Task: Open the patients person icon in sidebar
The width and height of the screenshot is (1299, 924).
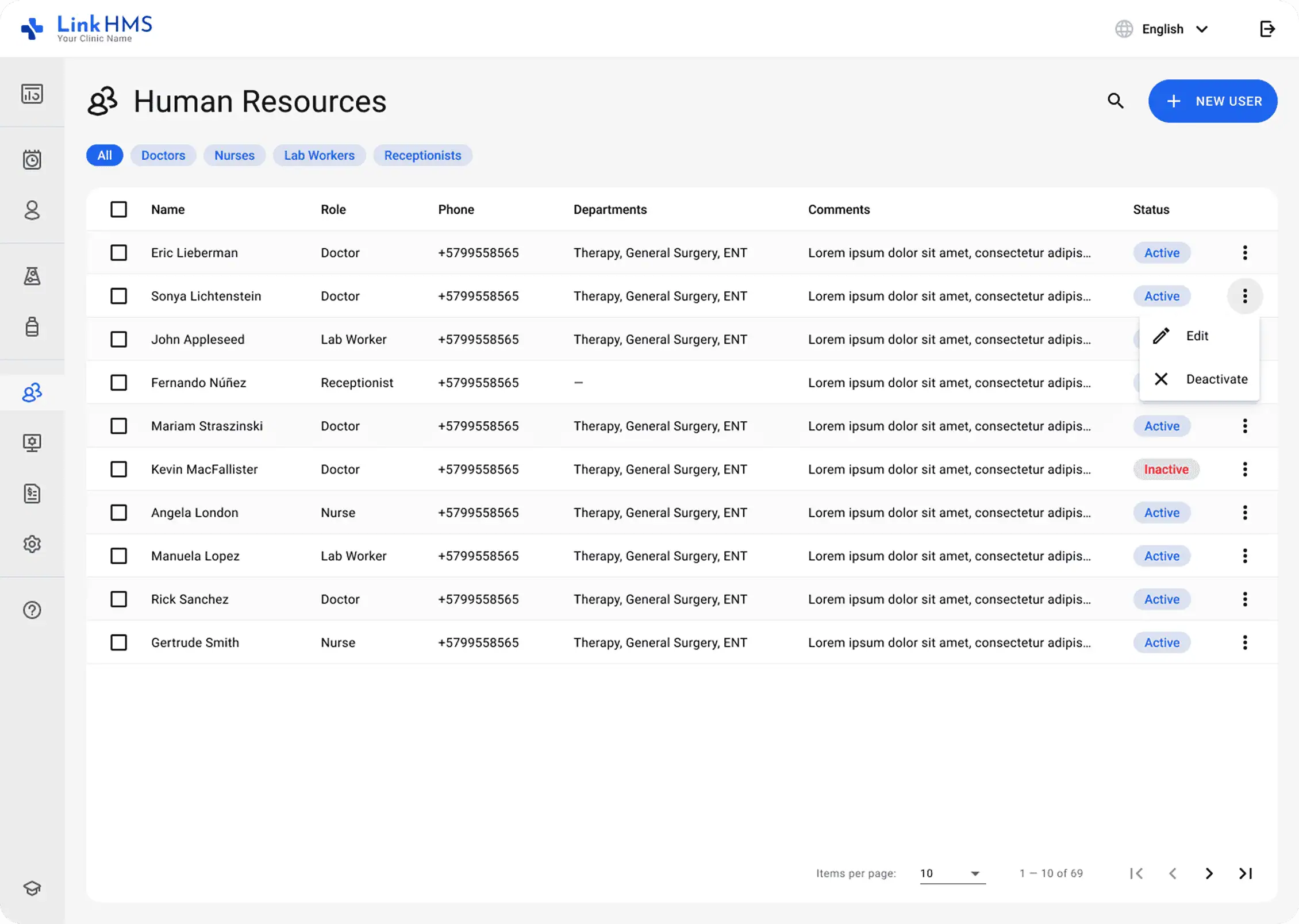Action: 32,210
